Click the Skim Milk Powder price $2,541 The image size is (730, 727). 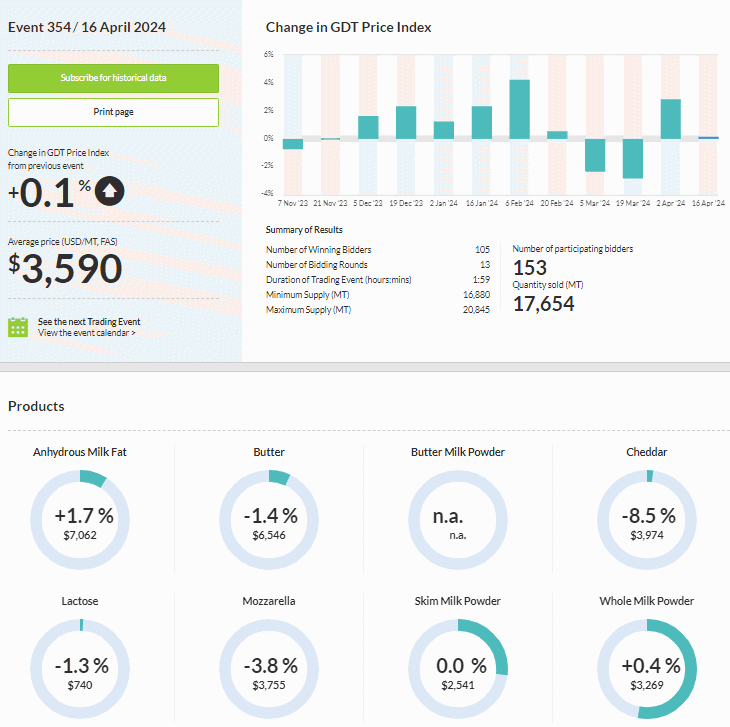click(x=458, y=685)
